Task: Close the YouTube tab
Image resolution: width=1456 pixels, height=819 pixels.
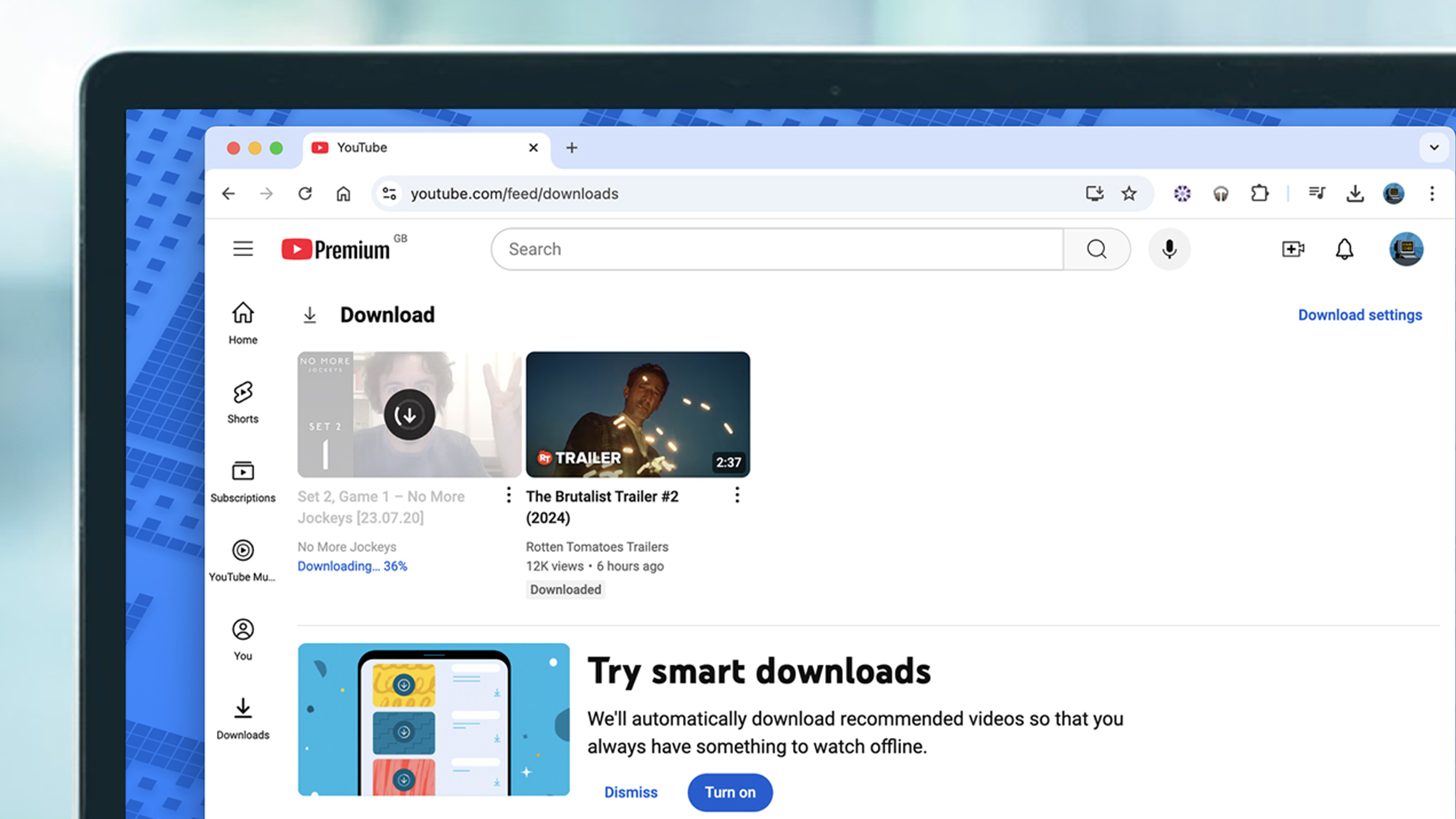Action: pyautogui.click(x=534, y=148)
